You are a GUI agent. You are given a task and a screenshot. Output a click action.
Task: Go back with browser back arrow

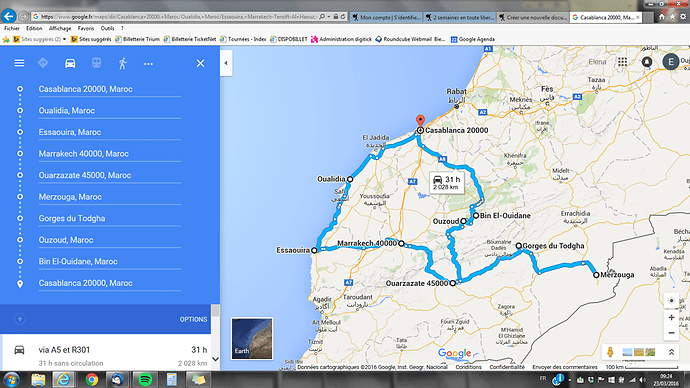pyautogui.click(x=9, y=16)
